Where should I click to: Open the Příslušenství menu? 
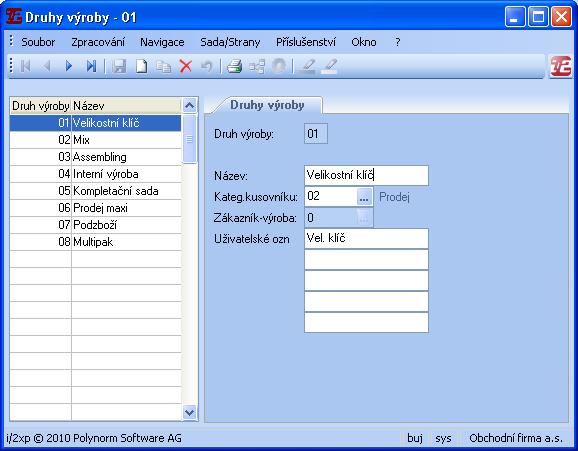(x=306, y=42)
